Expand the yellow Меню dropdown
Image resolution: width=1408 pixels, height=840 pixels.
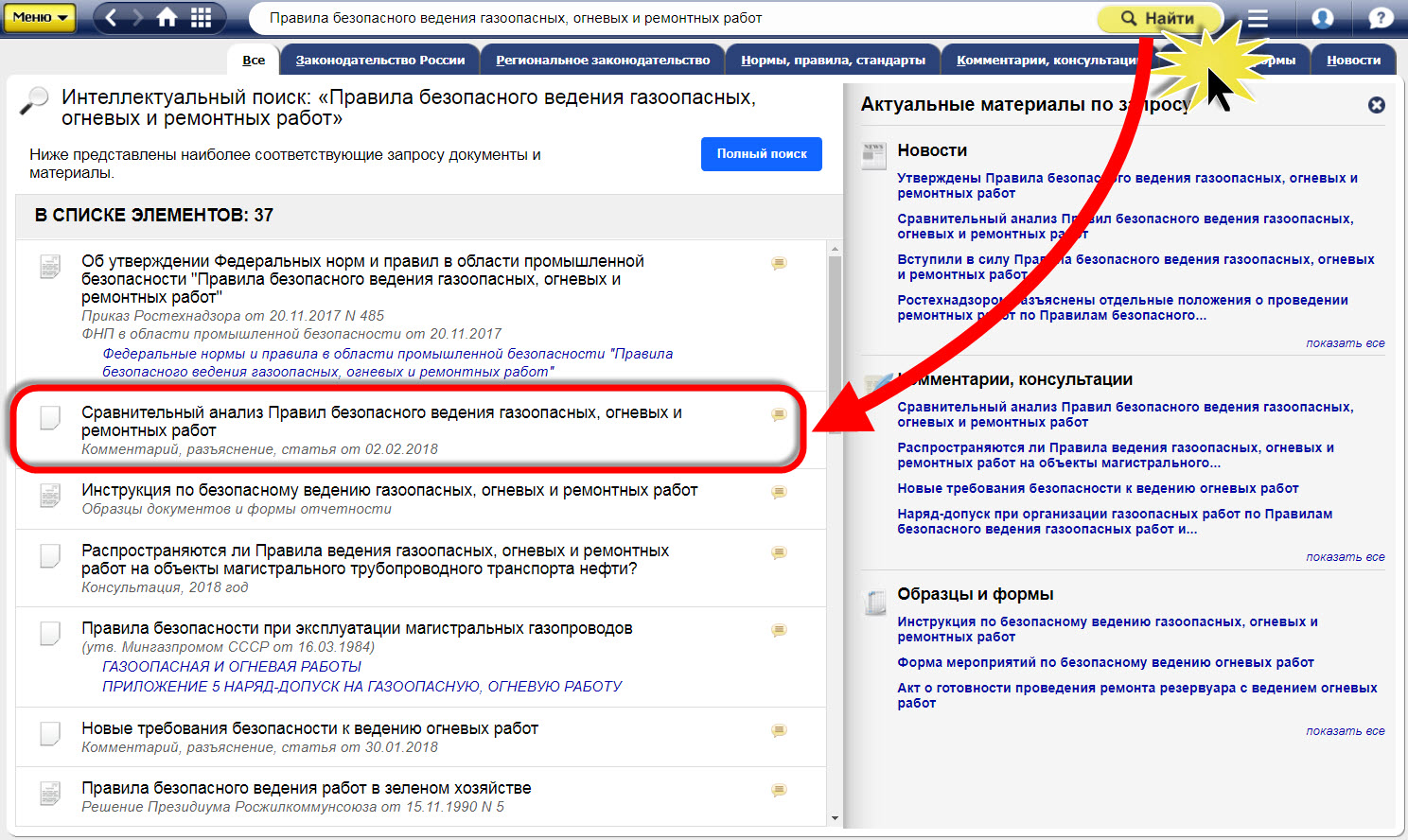point(40,18)
